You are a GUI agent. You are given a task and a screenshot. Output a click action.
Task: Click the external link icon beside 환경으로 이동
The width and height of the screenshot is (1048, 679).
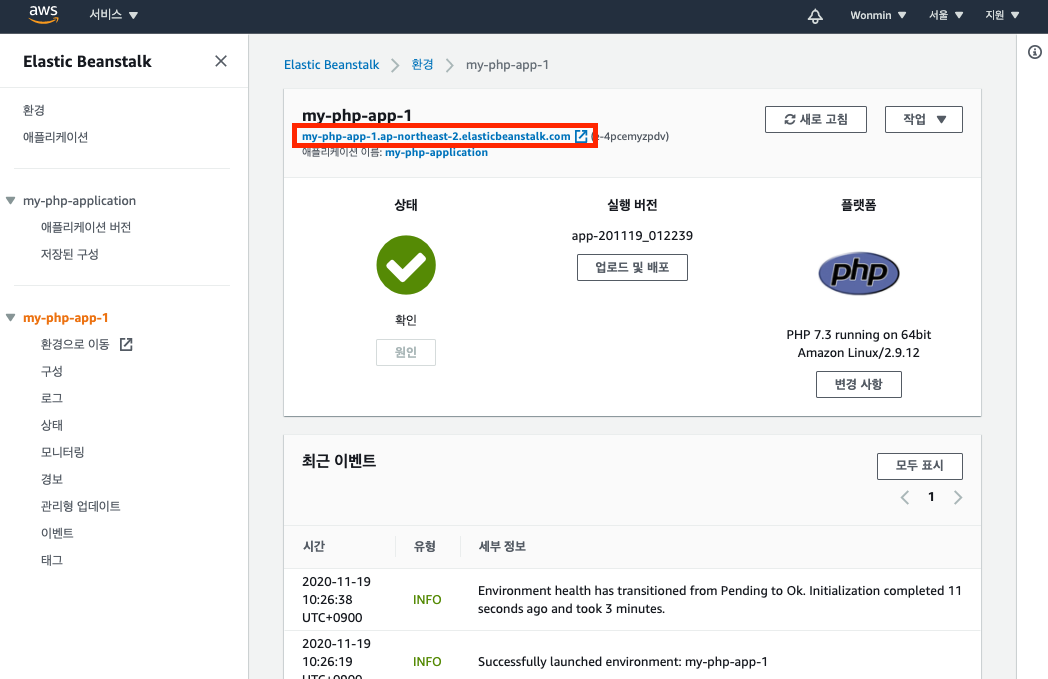tap(126, 344)
